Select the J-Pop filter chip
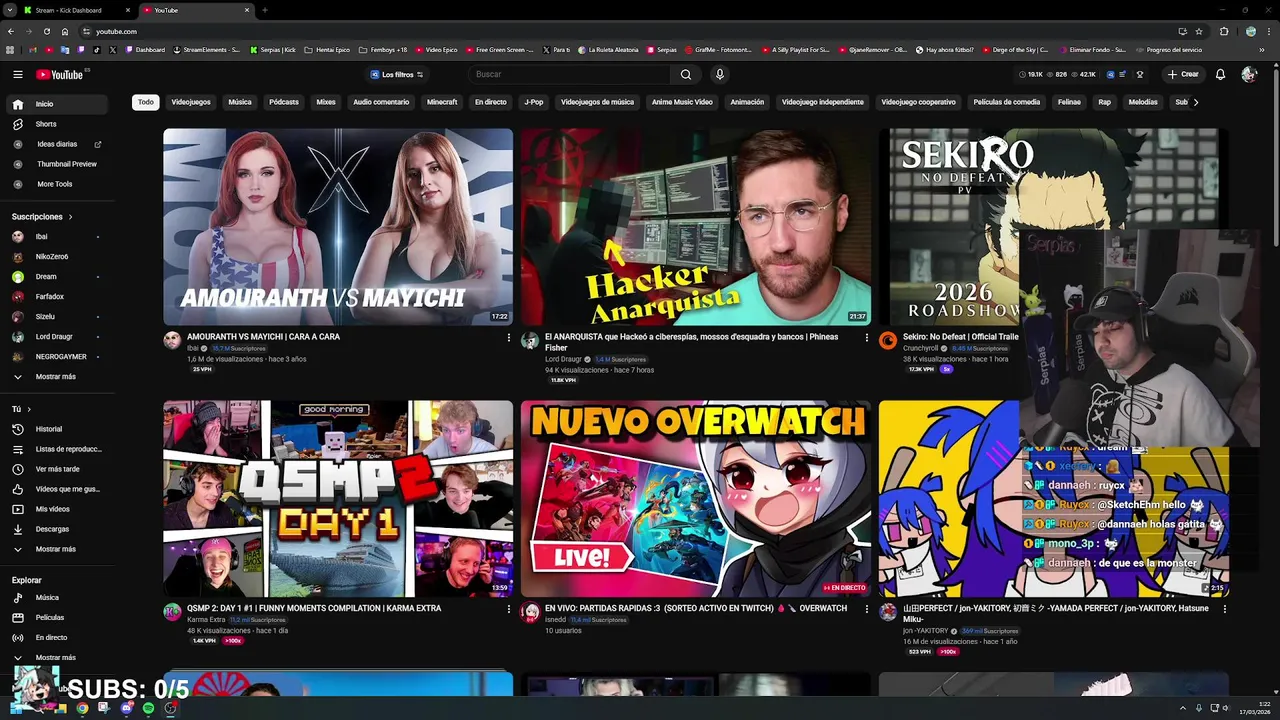1280x720 pixels. tap(534, 102)
